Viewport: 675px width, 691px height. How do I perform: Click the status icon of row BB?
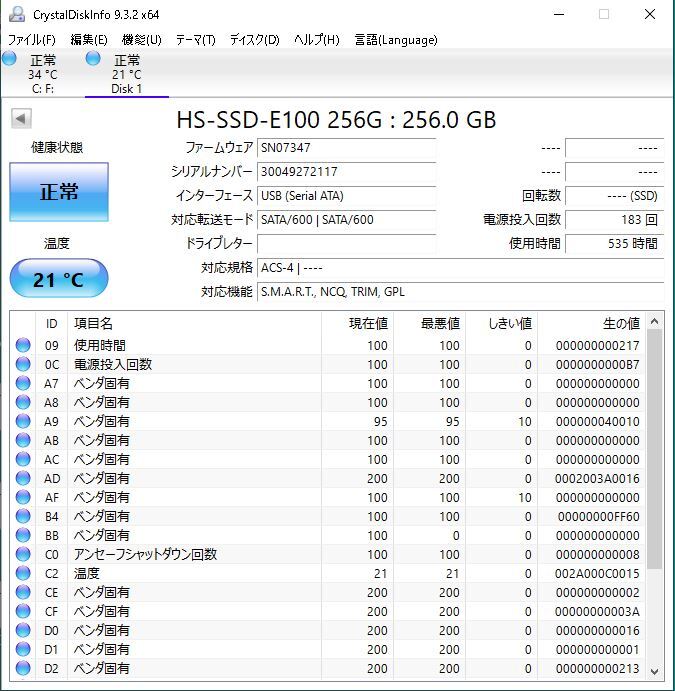coord(23,535)
